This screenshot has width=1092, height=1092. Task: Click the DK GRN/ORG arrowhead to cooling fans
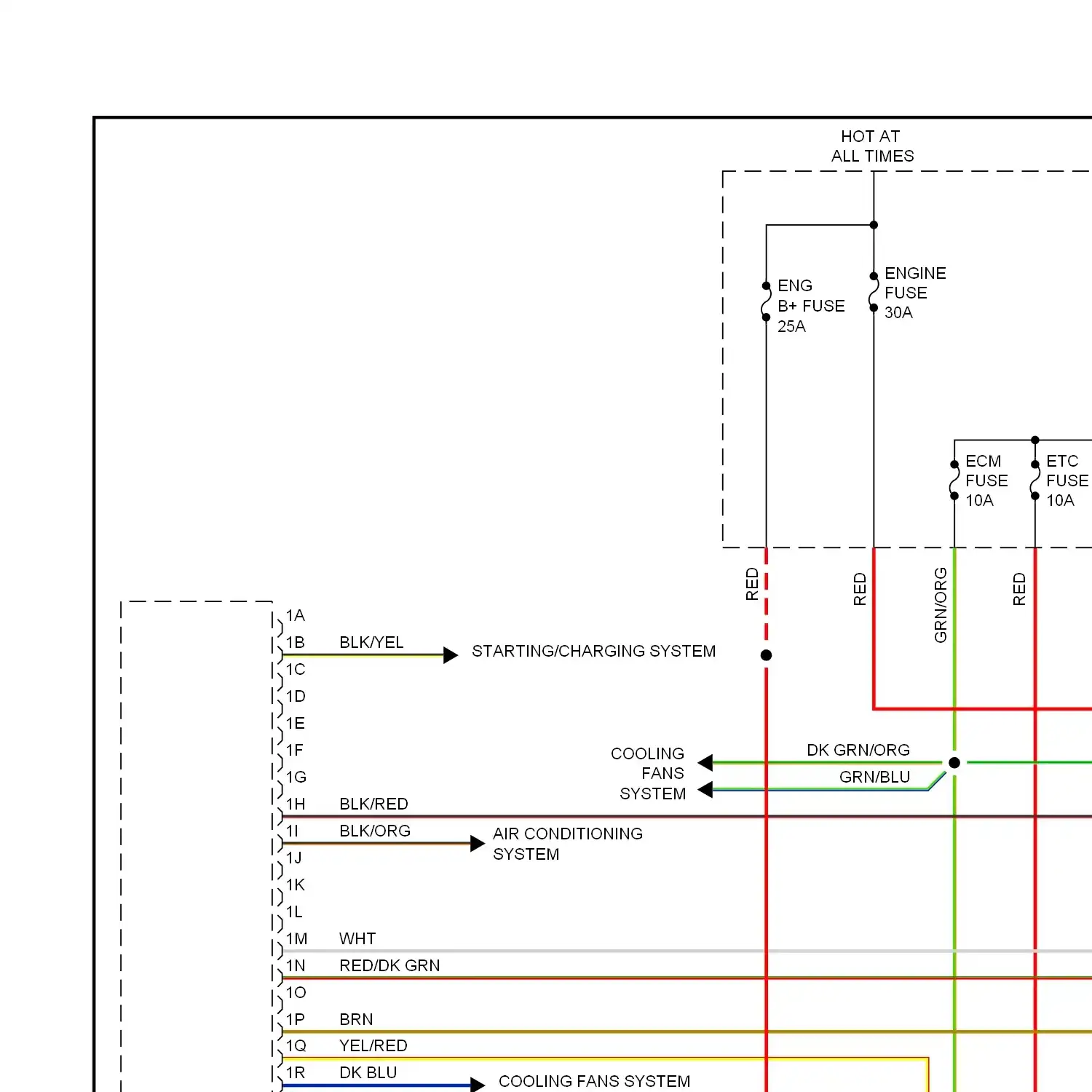click(x=705, y=763)
